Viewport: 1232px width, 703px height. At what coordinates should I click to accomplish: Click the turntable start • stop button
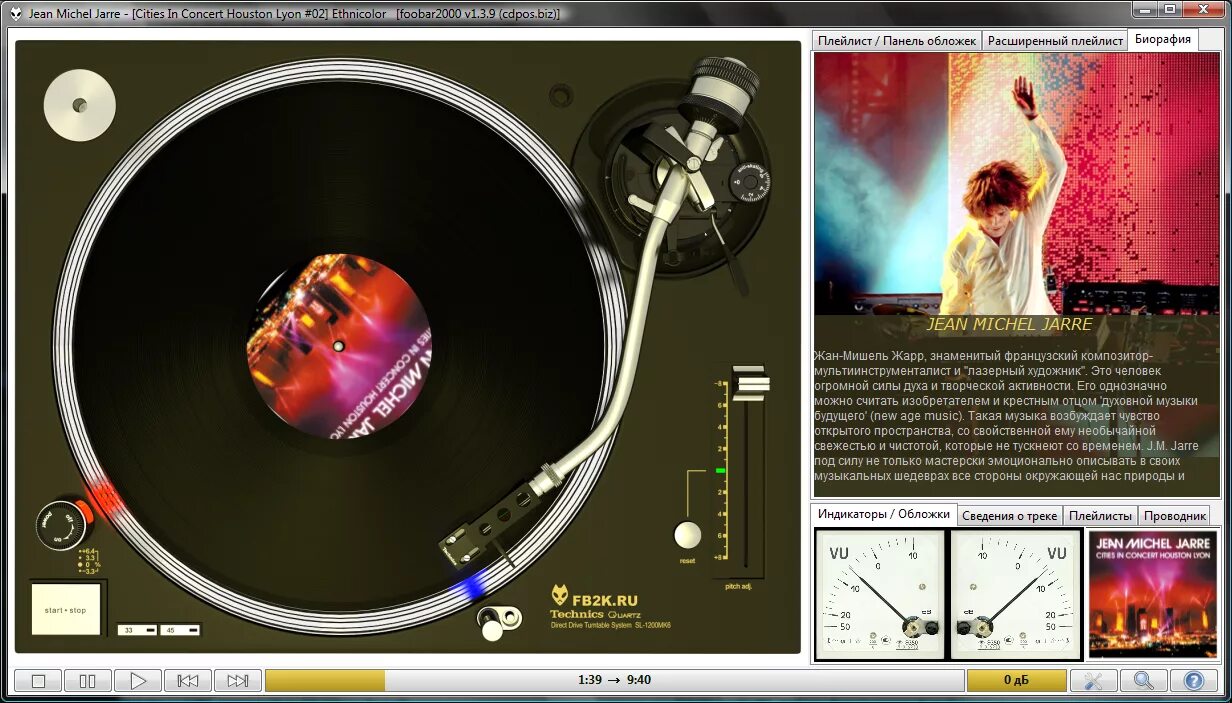[x=66, y=609]
